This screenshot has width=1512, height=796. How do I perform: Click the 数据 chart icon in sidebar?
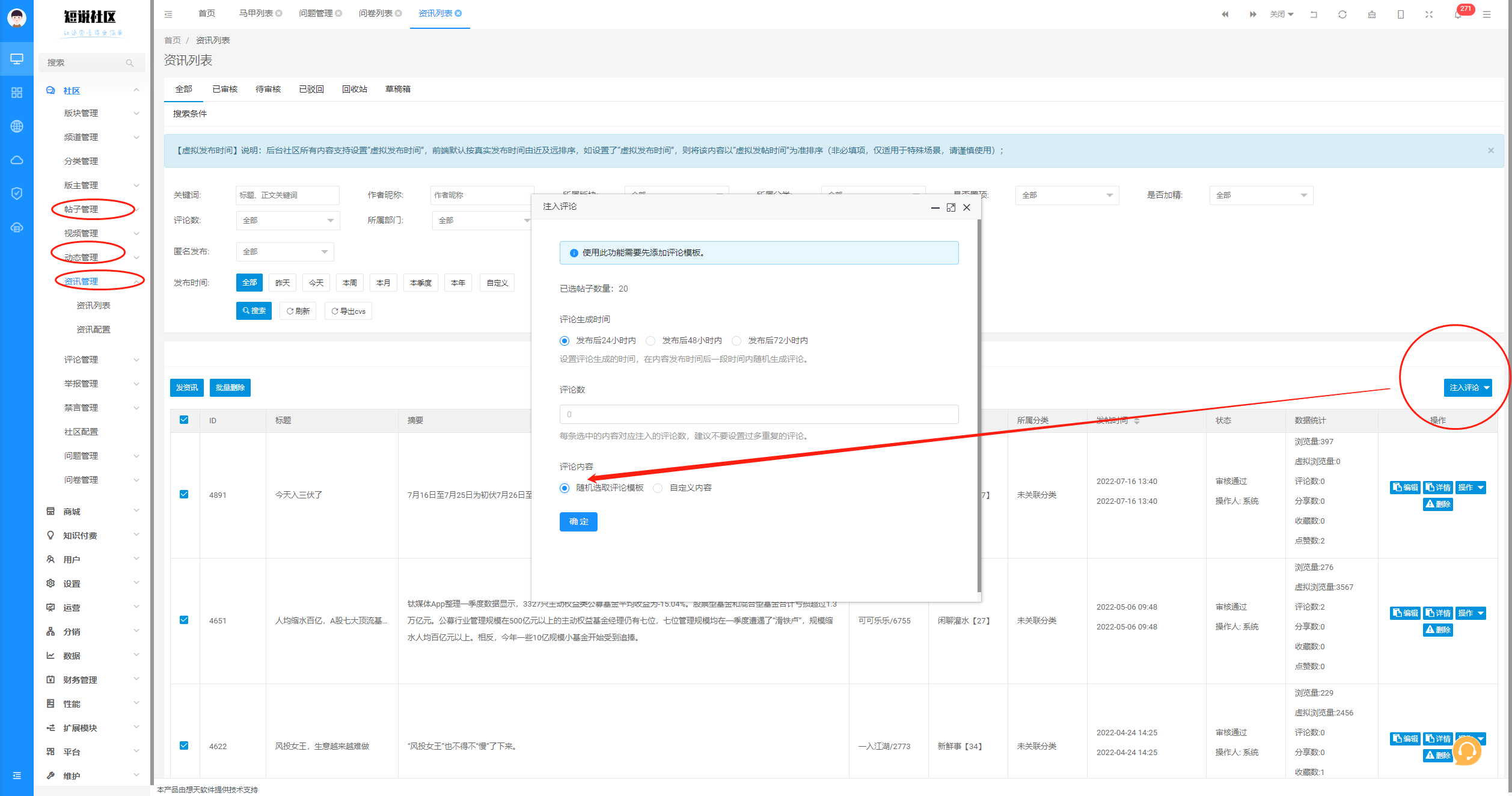click(x=51, y=655)
